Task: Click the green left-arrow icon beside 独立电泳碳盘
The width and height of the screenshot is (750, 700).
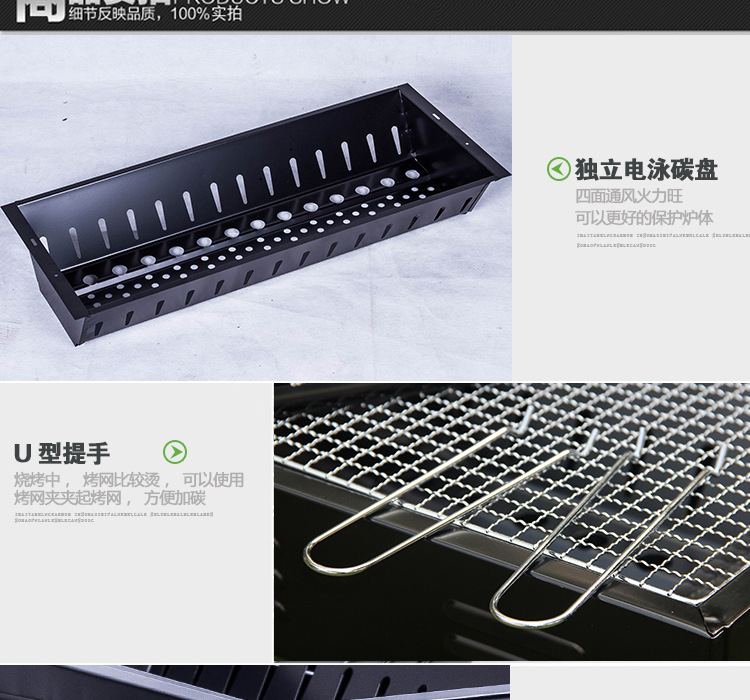Action: (x=558, y=169)
